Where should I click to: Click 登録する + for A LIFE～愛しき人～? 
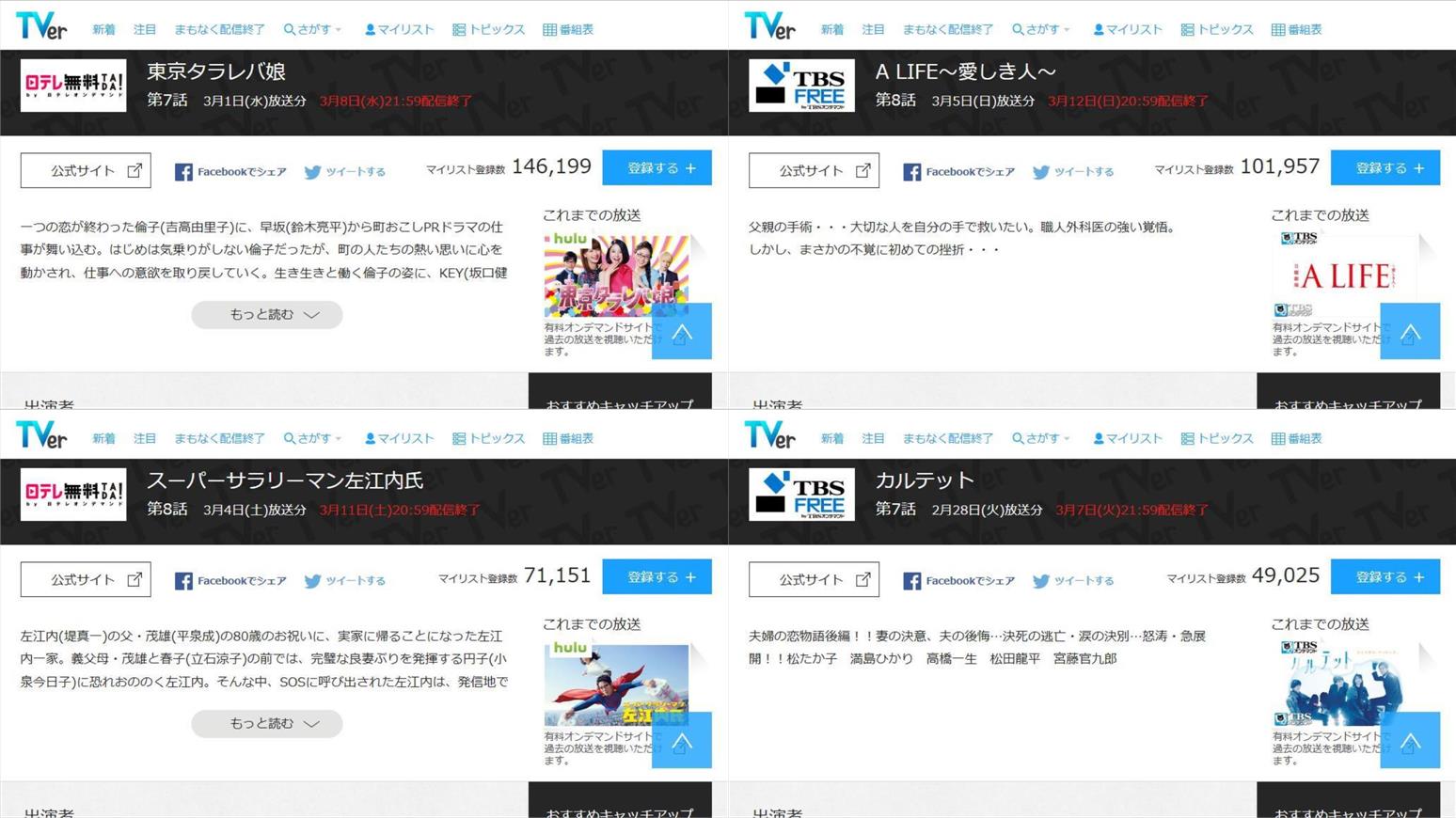pos(1385,167)
